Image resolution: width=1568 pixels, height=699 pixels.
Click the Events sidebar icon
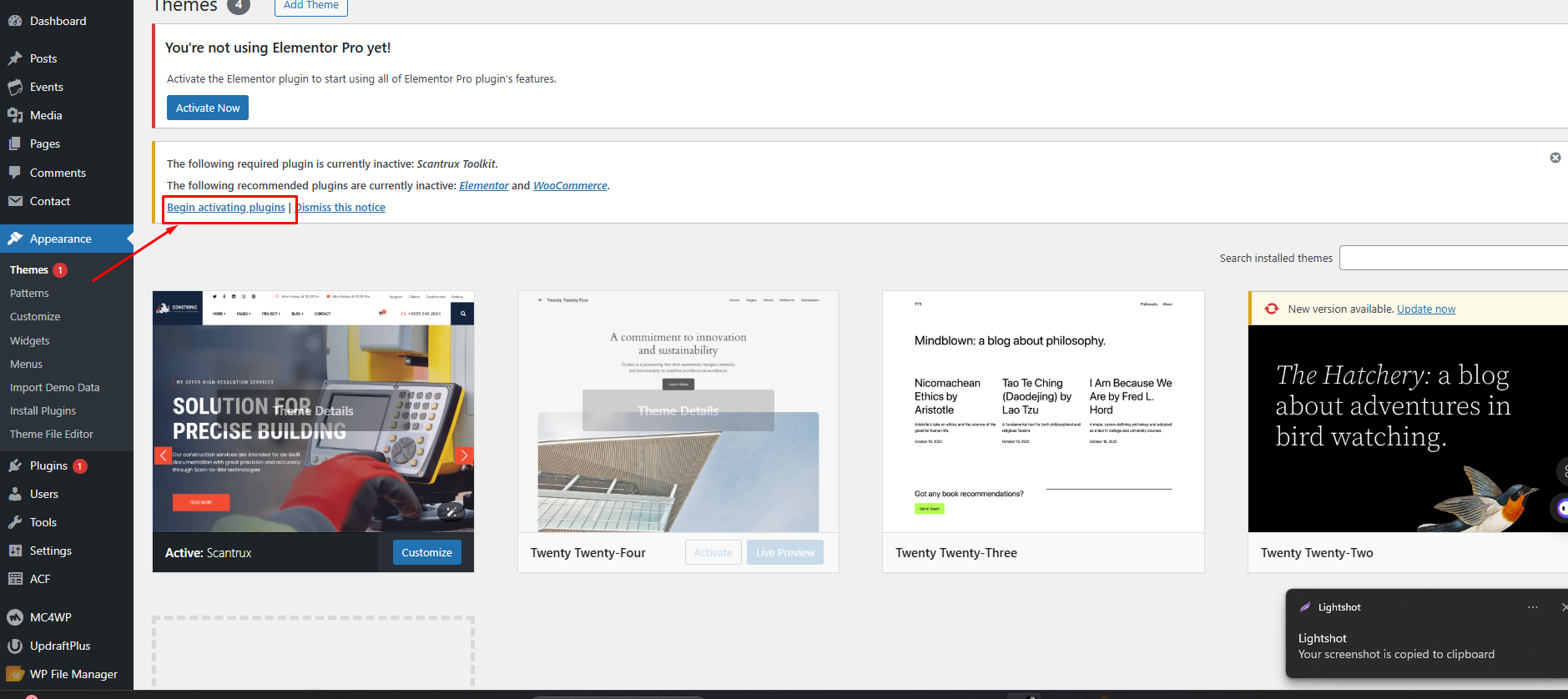pos(15,87)
